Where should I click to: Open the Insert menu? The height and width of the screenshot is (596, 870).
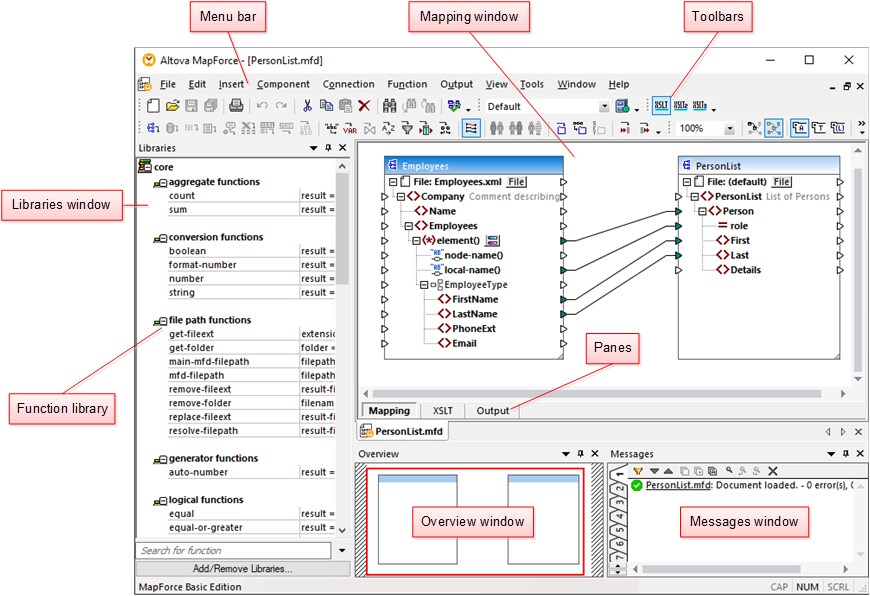coord(231,84)
